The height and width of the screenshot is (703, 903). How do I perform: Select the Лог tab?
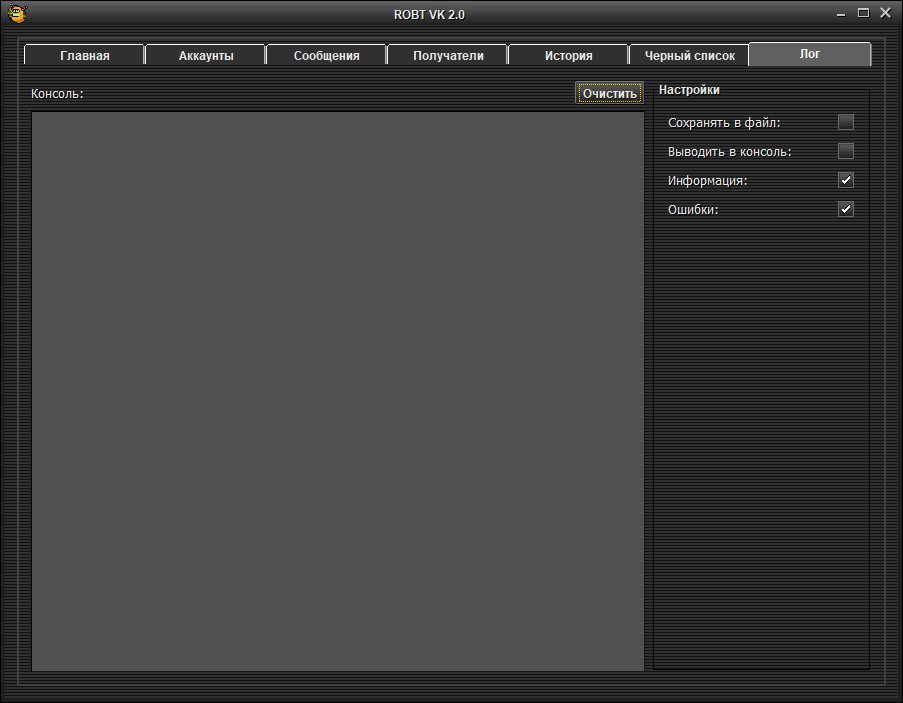pos(810,54)
